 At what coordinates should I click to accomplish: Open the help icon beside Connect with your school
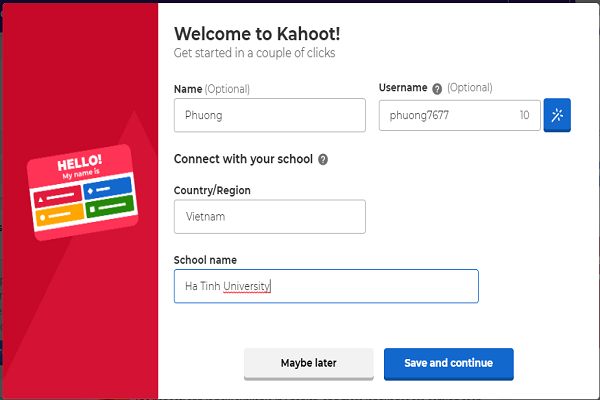point(323,159)
